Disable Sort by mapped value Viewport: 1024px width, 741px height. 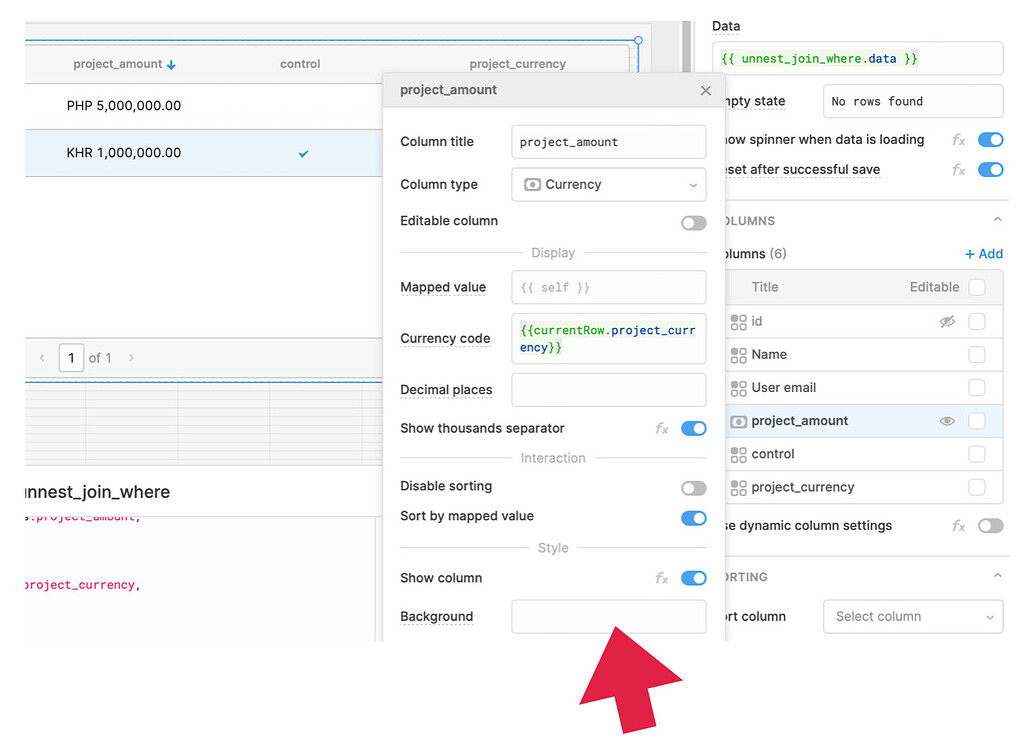pos(693,518)
